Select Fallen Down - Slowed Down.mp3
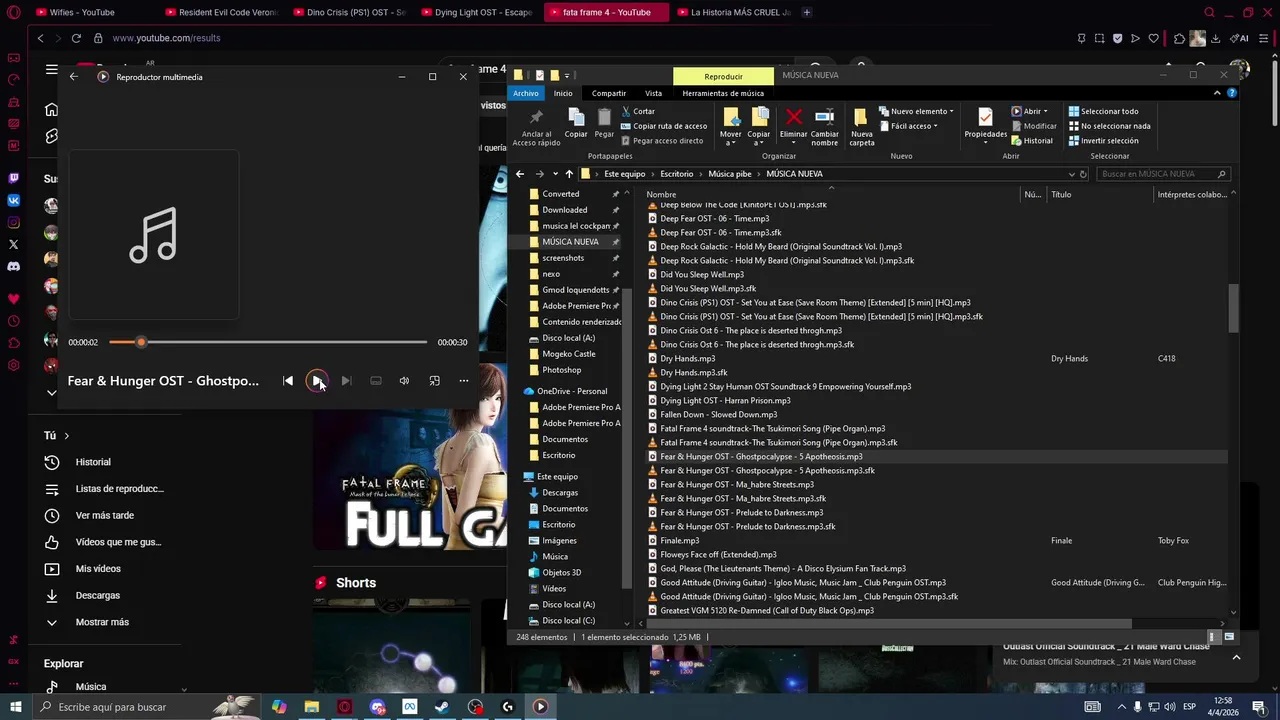The image size is (1280, 720). pyautogui.click(x=718, y=414)
